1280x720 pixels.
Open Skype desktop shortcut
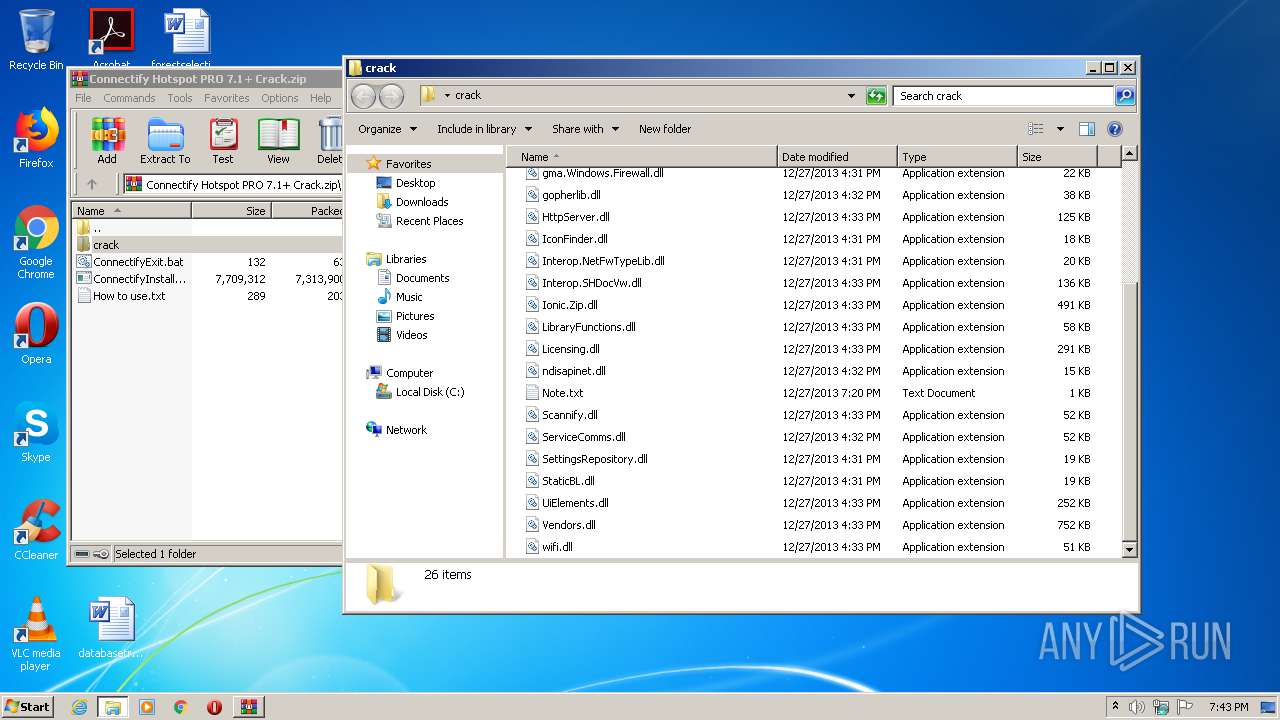36,432
